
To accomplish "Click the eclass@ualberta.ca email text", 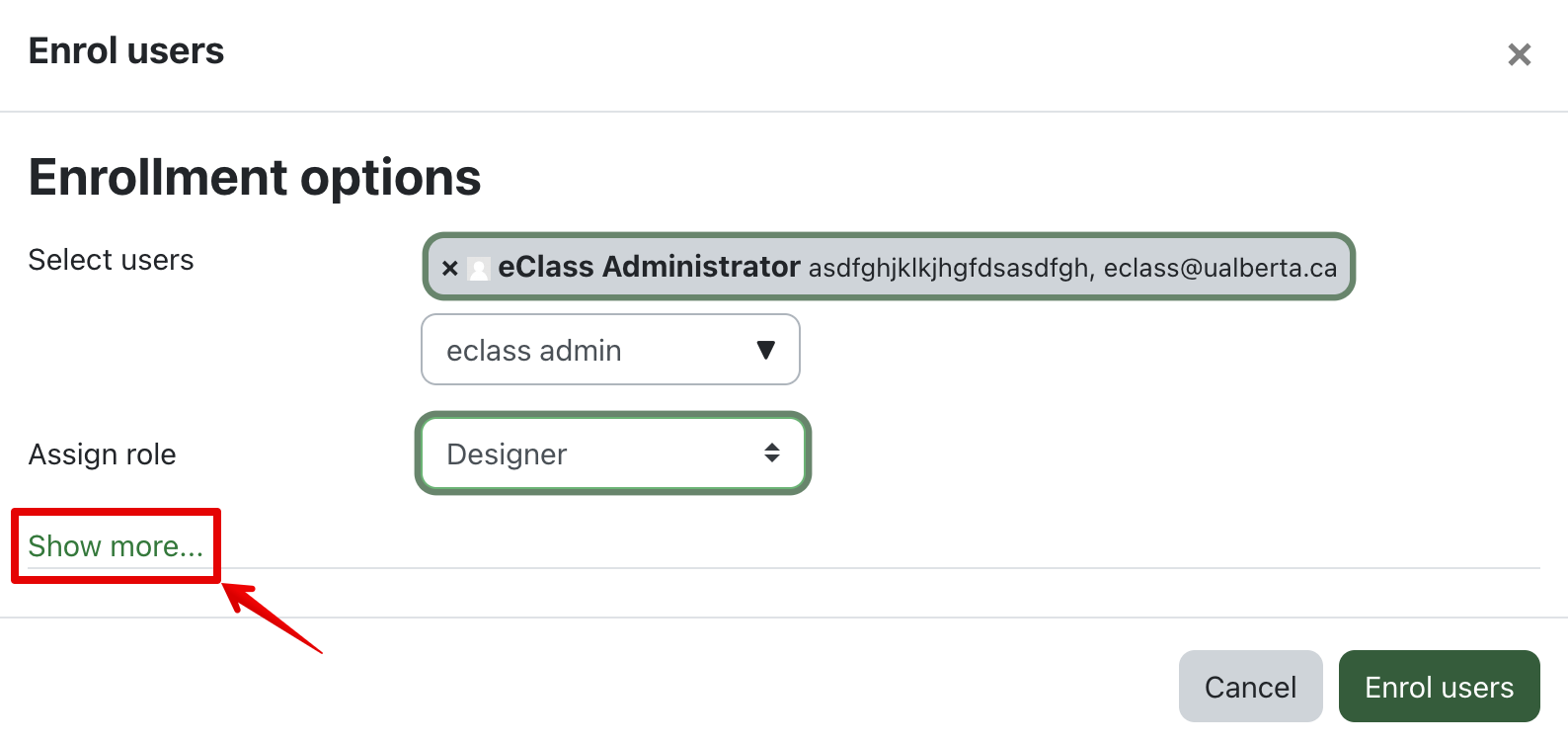I will click(x=1219, y=269).
